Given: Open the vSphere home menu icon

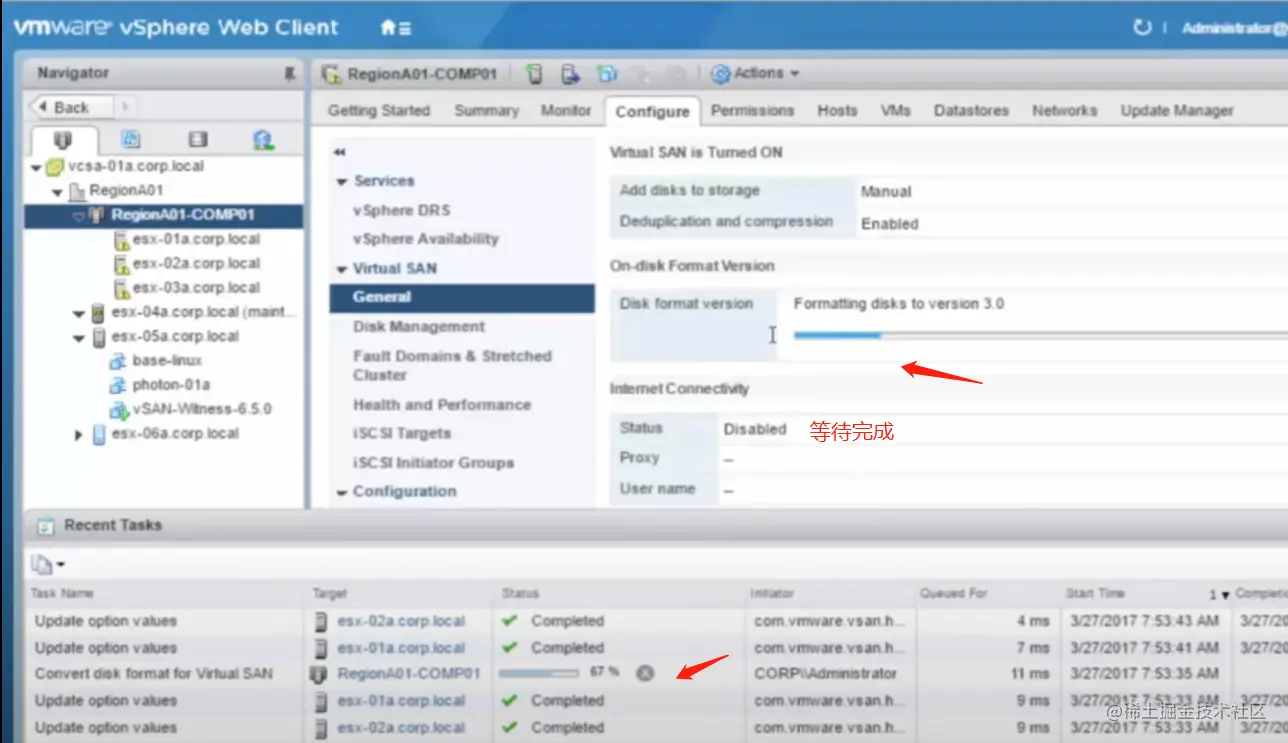Looking at the screenshot, I should point(395,28).
